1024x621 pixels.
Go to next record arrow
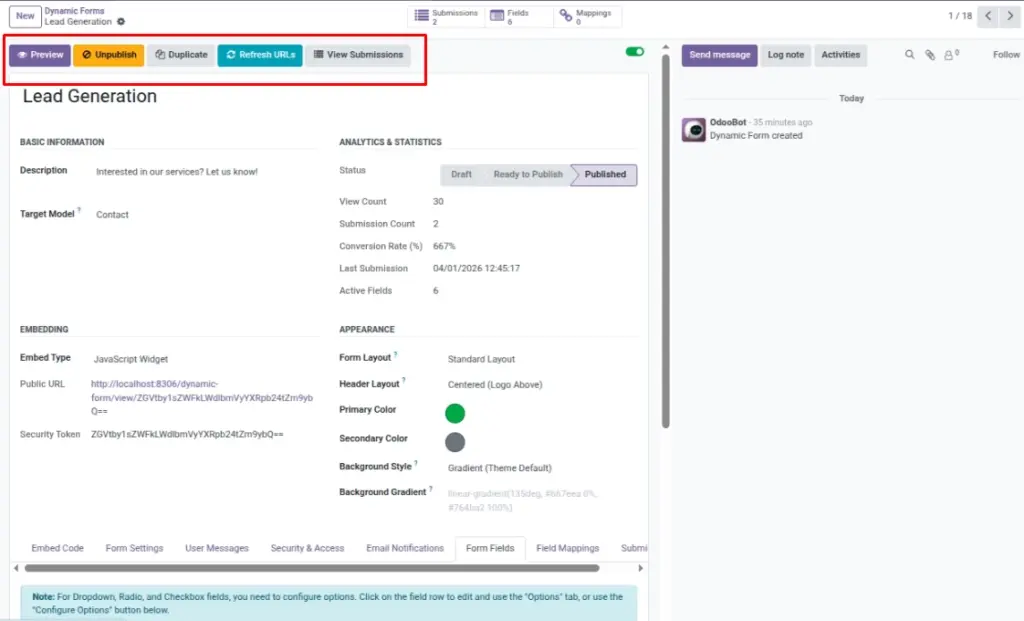pyautogui.click(x=1010, y=16)
